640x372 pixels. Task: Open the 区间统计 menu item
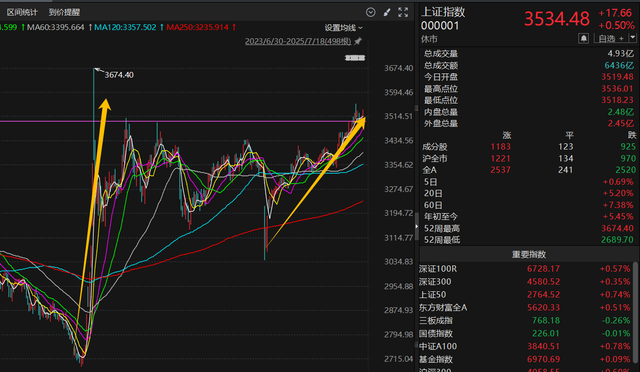pyautogui.click(x=22, y=12)
